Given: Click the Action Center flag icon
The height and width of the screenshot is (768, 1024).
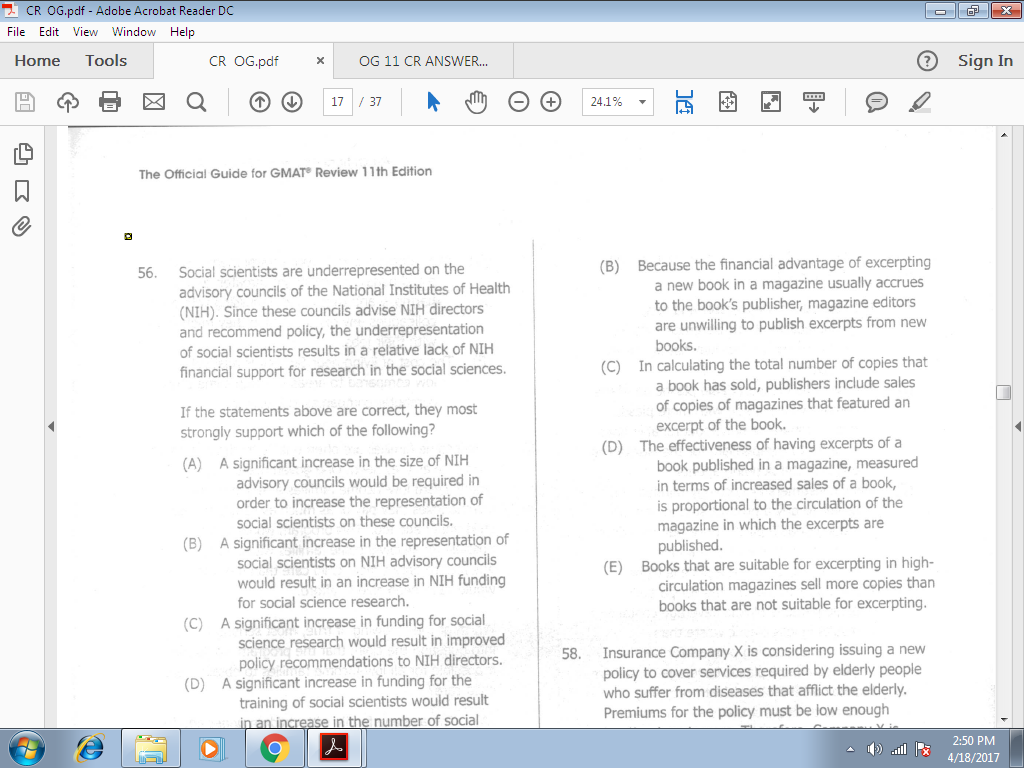Looking at the screenshot, I should [x=923, y=749].
